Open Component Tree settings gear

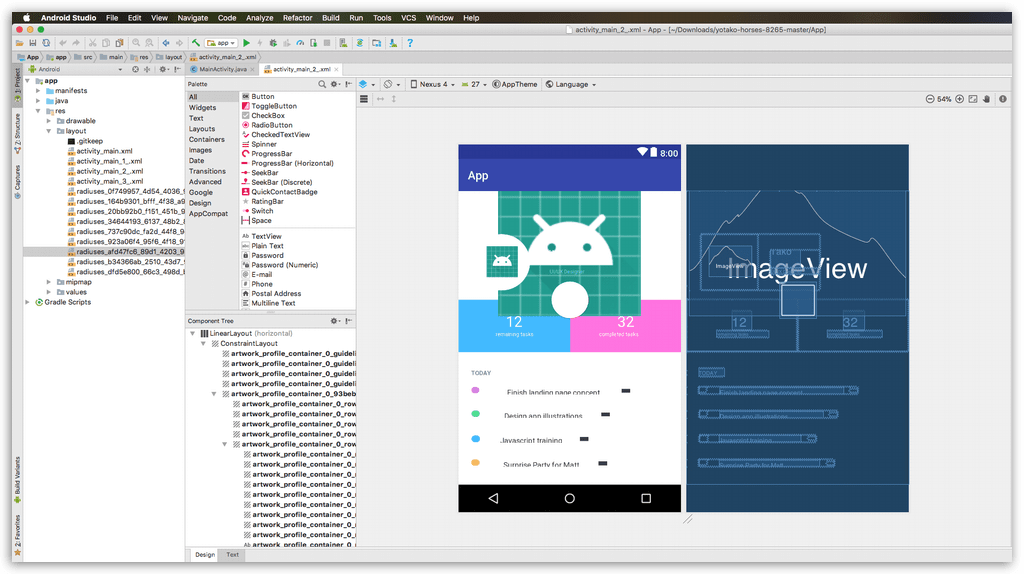point(335,321)
